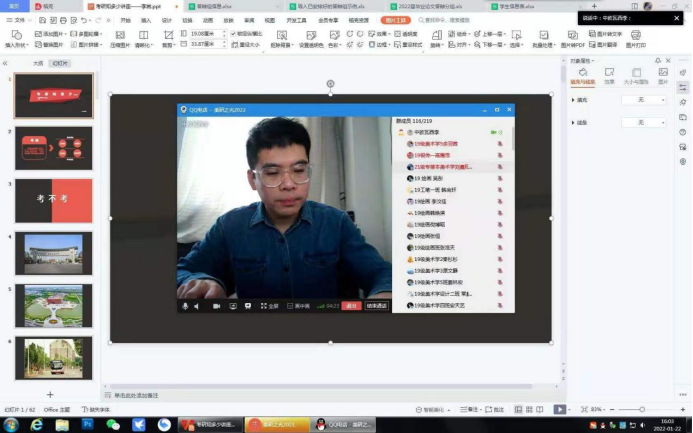Open the Animation ribbon tab
This screenshot has width=693, height=433.
(x=208, y=20)
